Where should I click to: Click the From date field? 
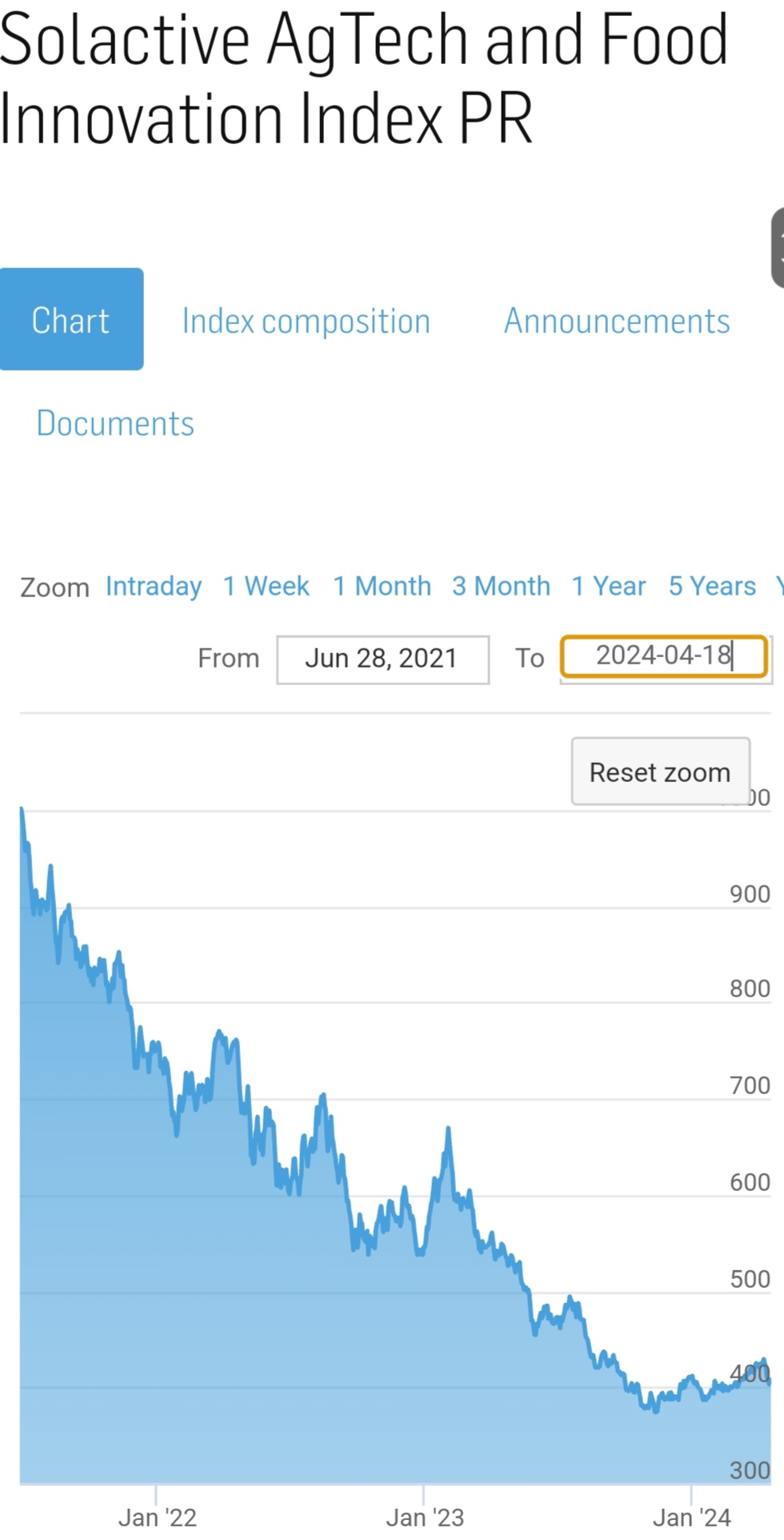coord(382,659)
